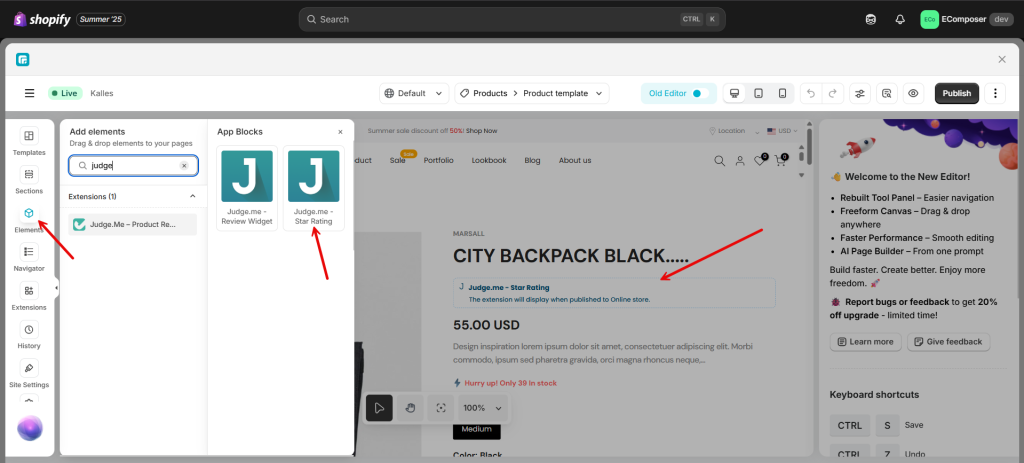Select the 55.00 USD price text
1024x463 pixels.
pyautogui.click(x=487, y=325)
